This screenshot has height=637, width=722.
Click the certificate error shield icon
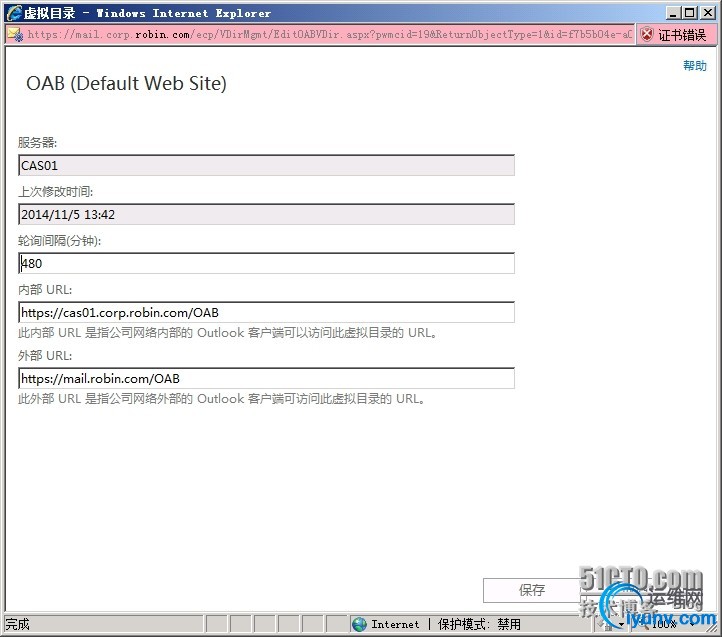647,35
